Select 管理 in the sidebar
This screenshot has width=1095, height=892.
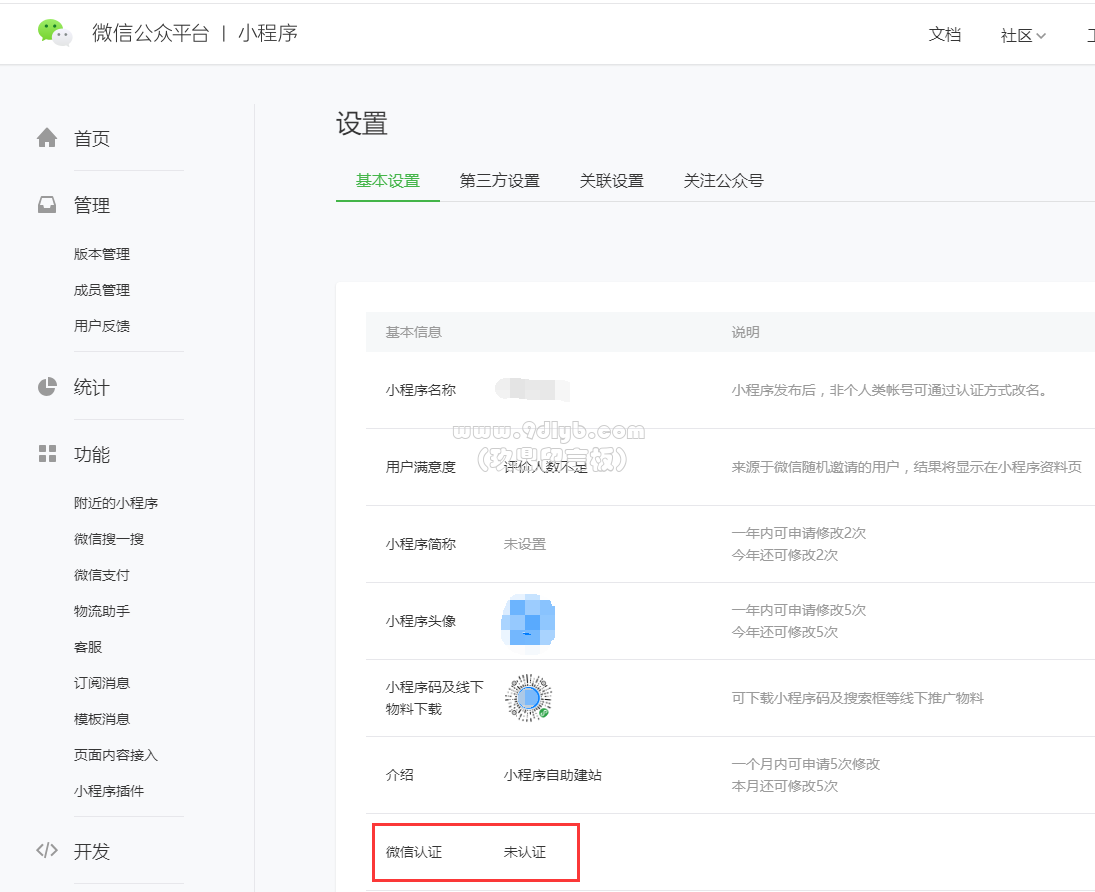click(x=92, y=205)
